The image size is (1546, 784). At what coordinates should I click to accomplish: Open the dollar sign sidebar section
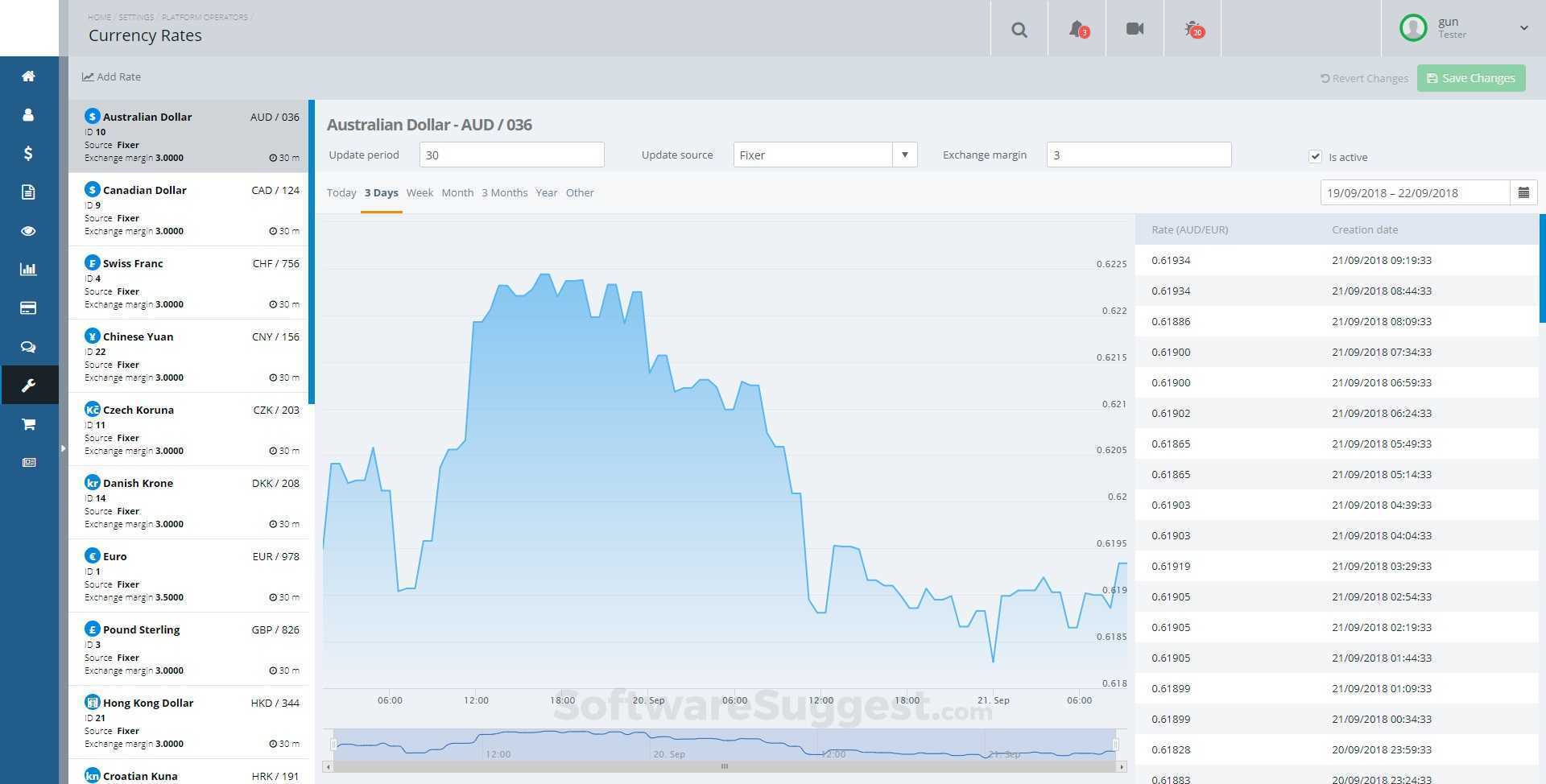coord(28,153)
